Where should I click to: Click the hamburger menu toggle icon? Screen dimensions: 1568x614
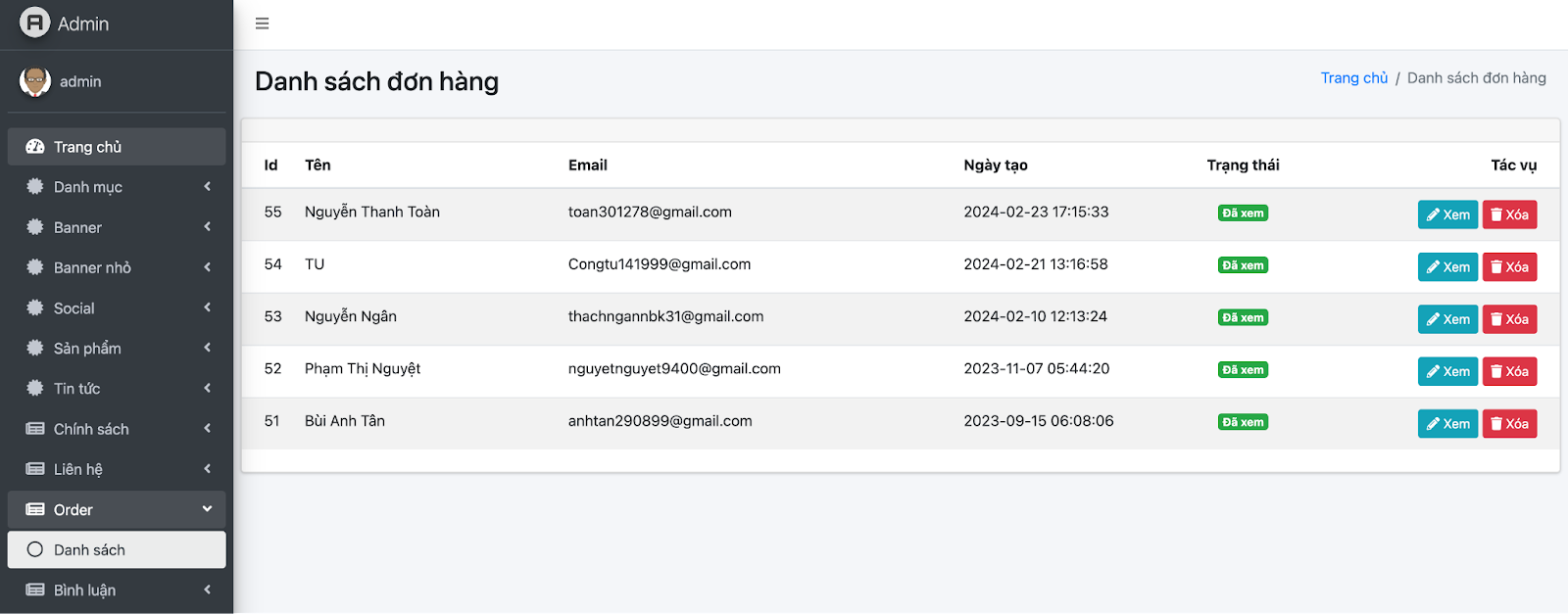[x=262, y=24]
